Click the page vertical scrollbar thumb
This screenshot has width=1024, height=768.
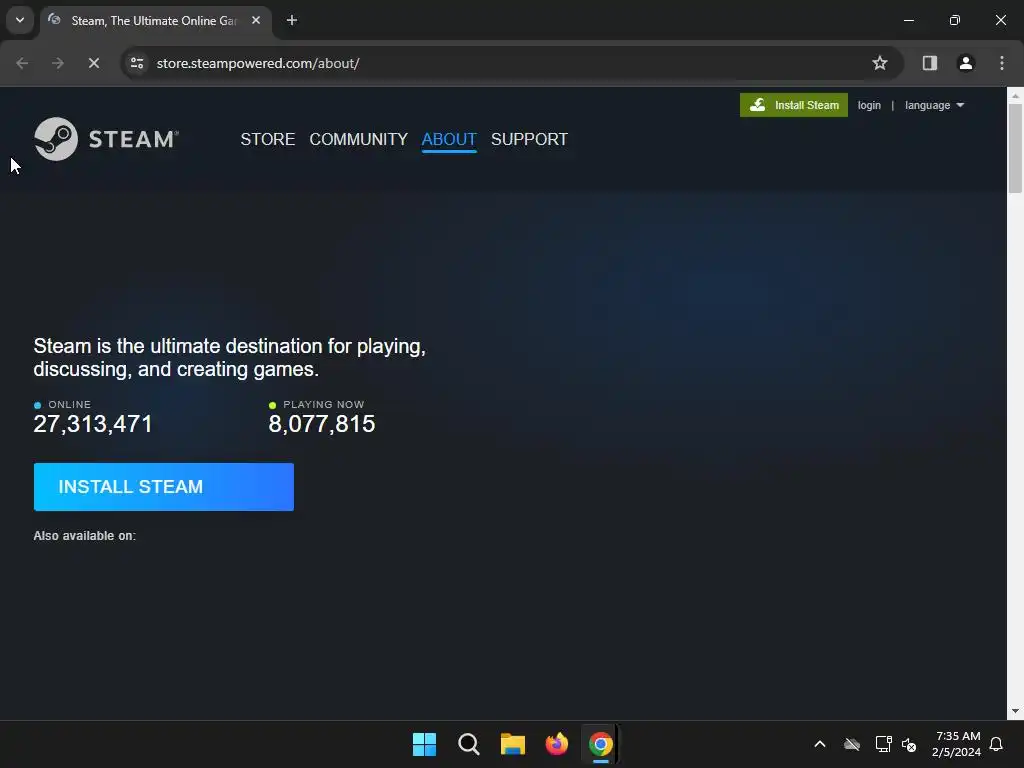coord(1015,148)
